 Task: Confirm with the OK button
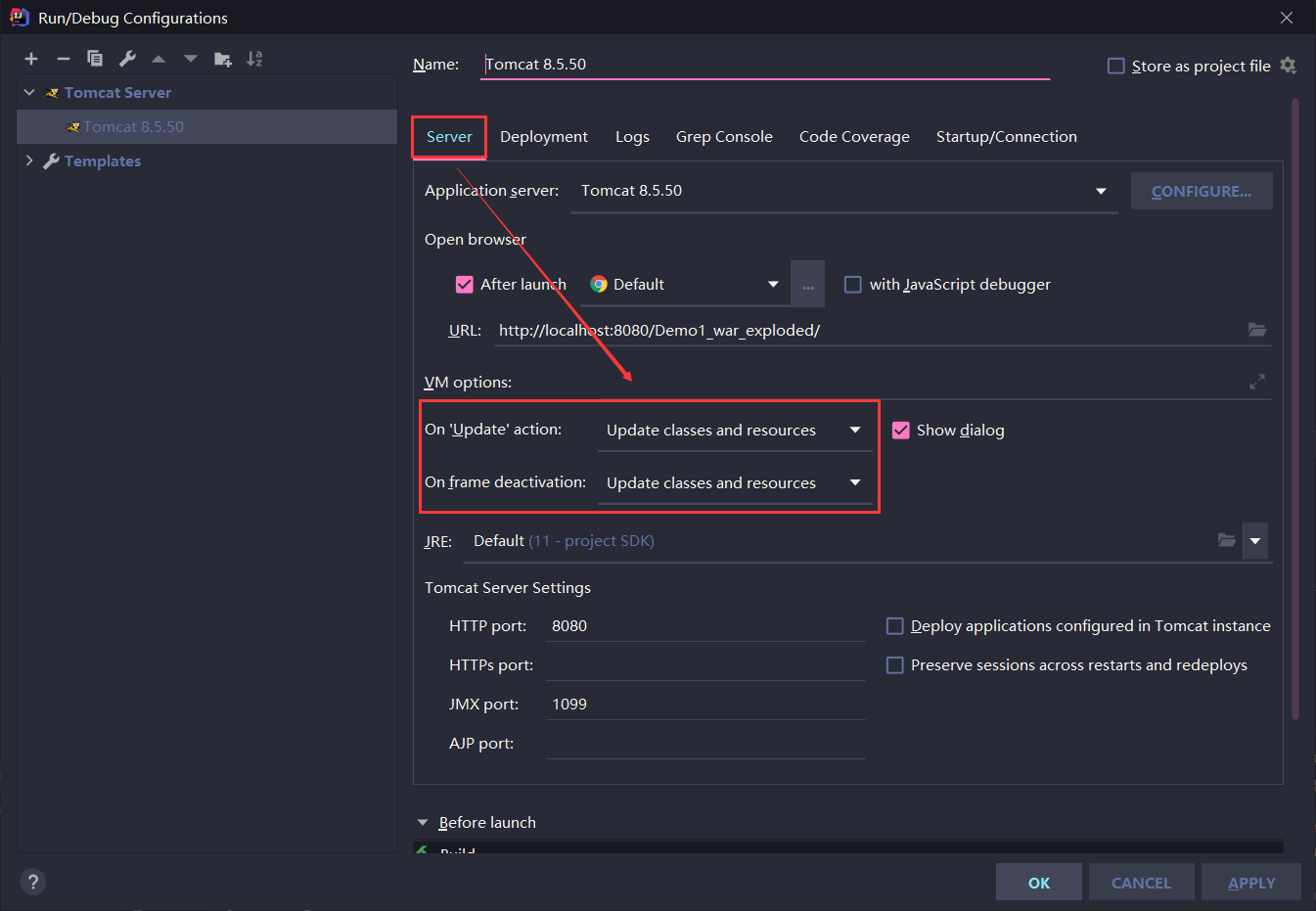[x=1039, y=883]
